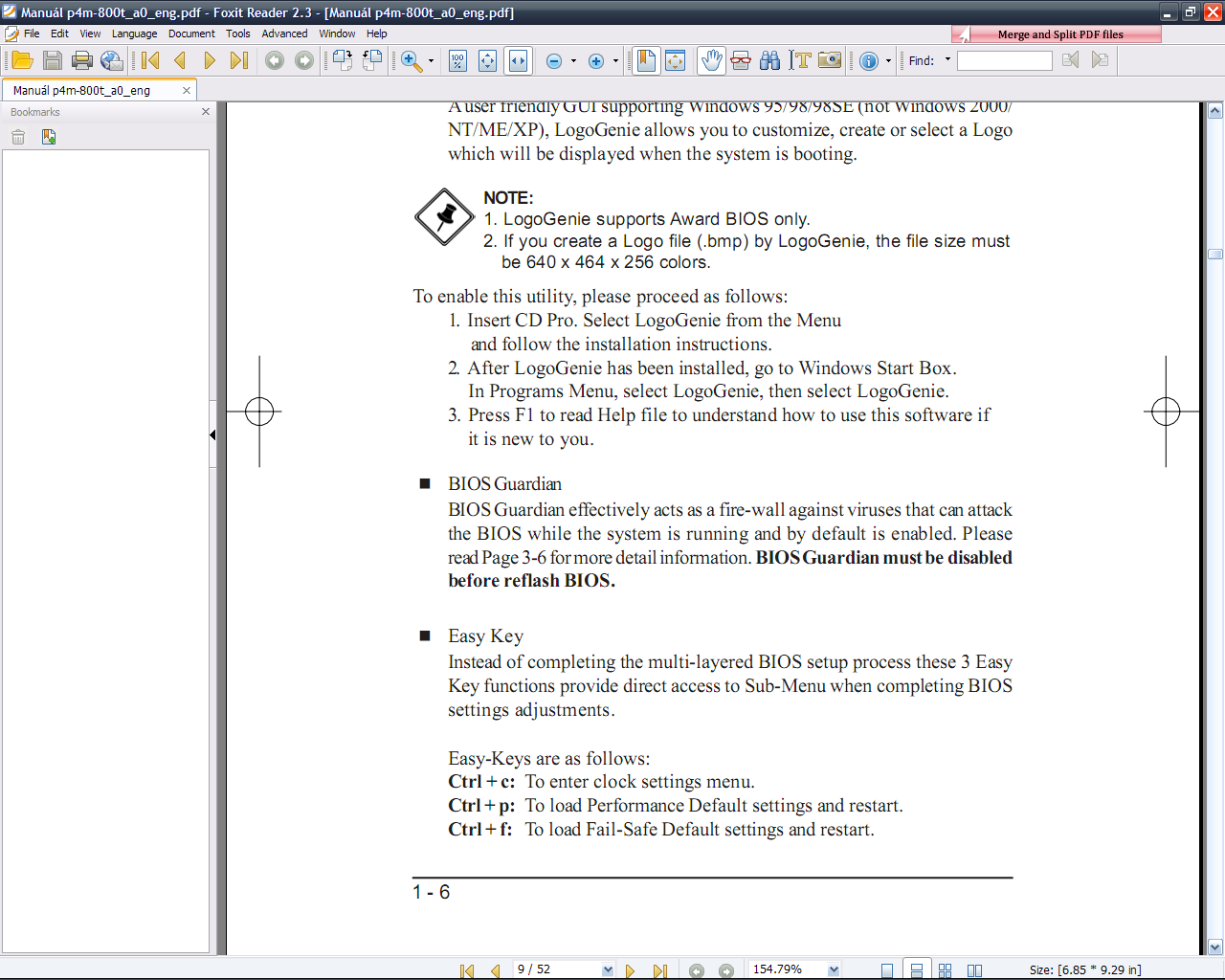
Task: Toggle full screen view icon
Action: (x=676, y=60)
